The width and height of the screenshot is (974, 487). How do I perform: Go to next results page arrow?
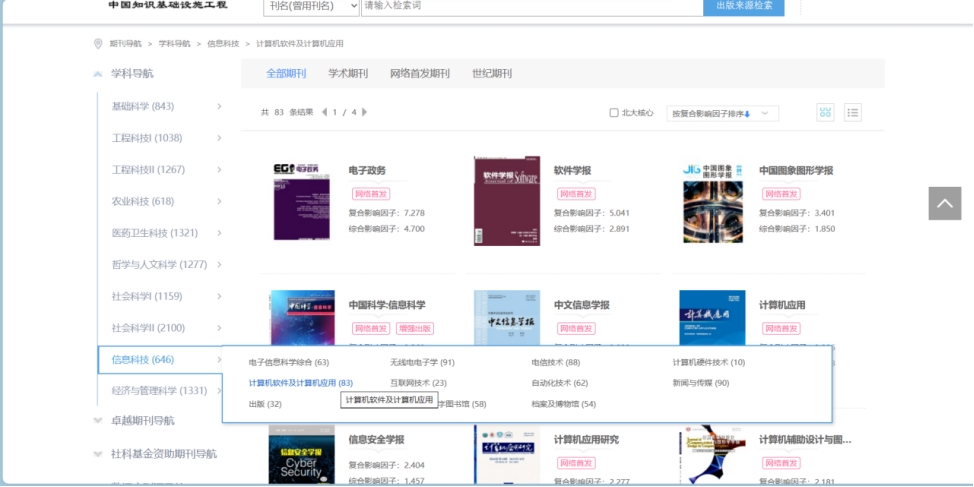click(365, 112)
